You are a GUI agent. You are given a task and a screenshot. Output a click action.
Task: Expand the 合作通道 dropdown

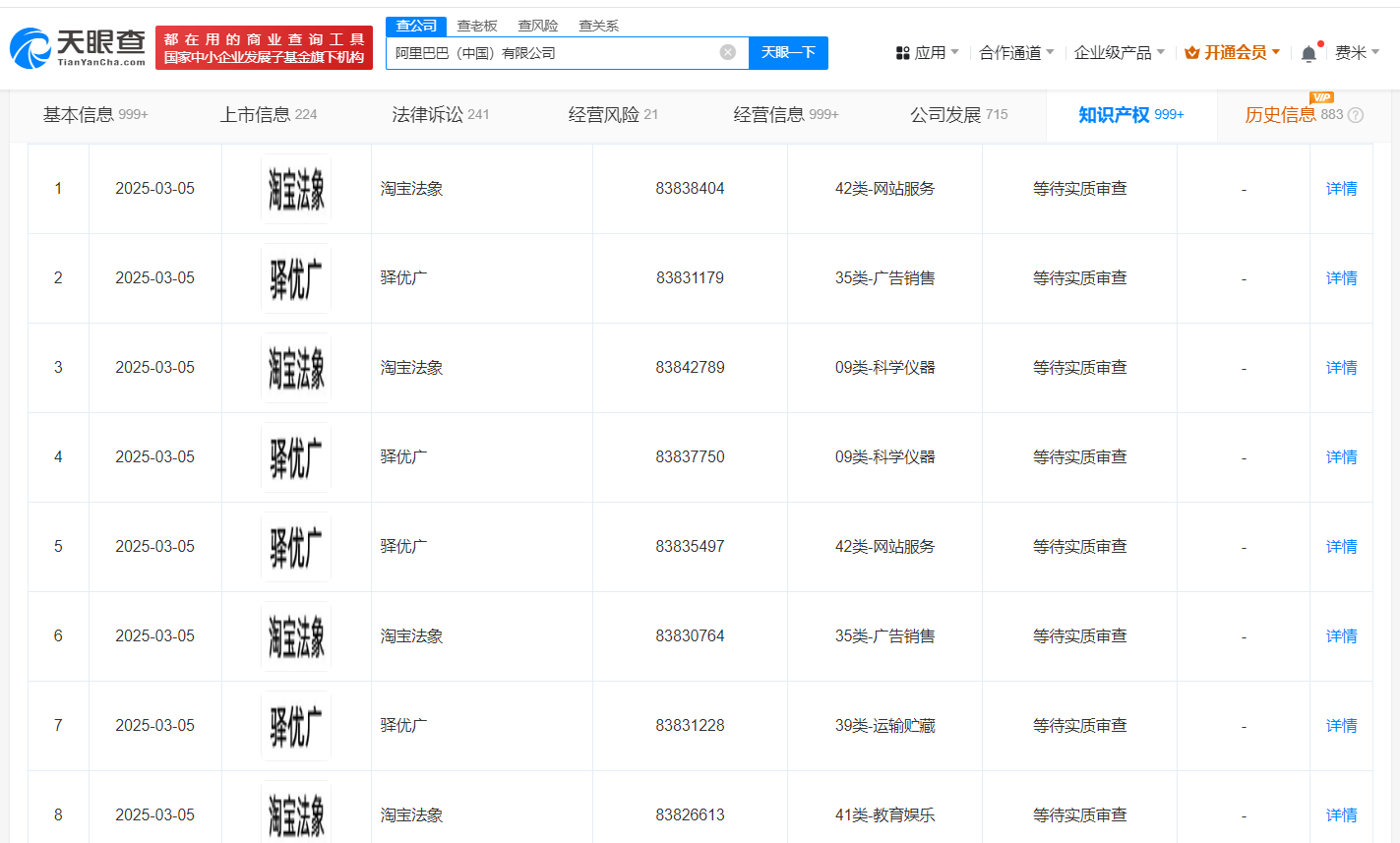point(1016,52)
